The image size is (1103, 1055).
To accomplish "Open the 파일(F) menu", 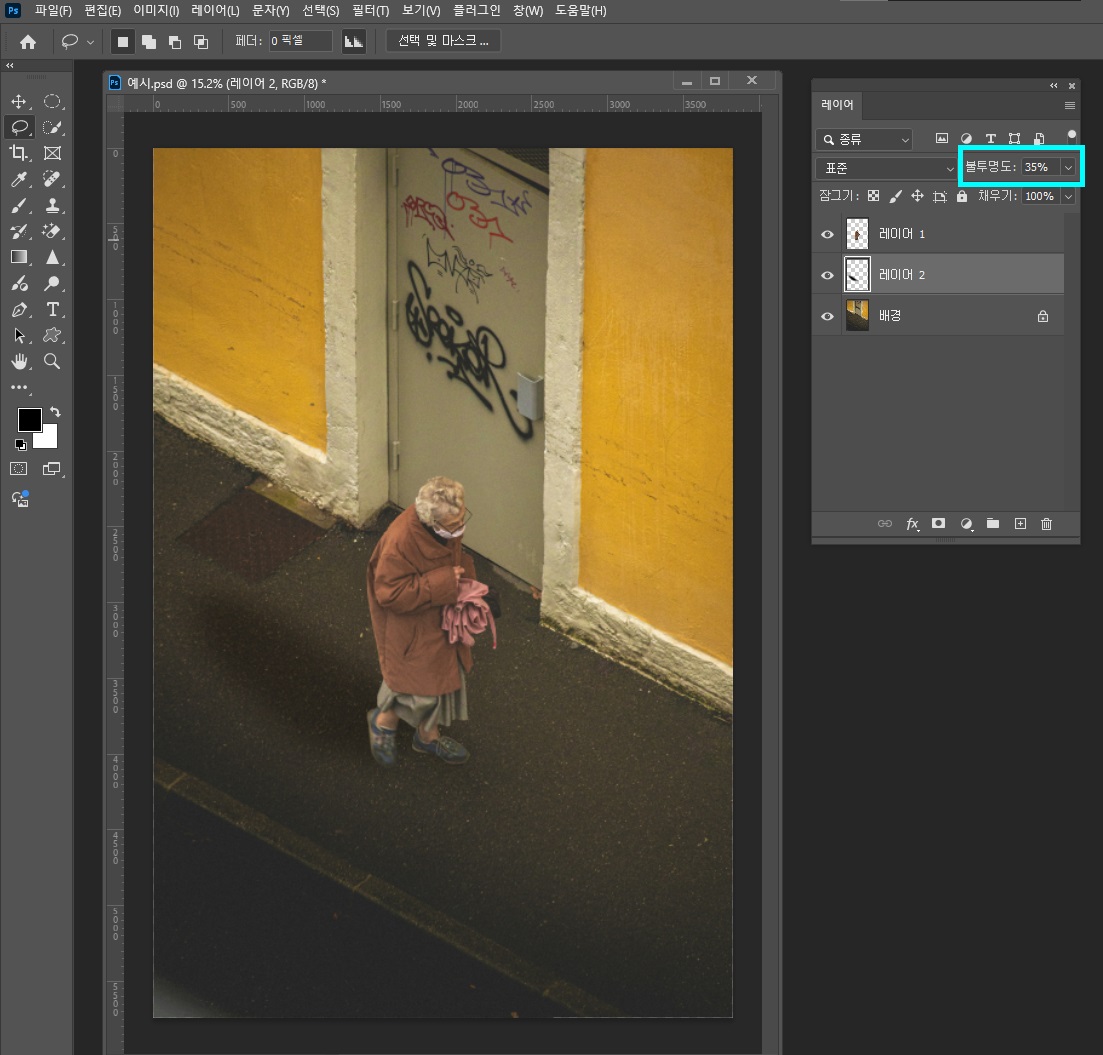I will (53, 11).
